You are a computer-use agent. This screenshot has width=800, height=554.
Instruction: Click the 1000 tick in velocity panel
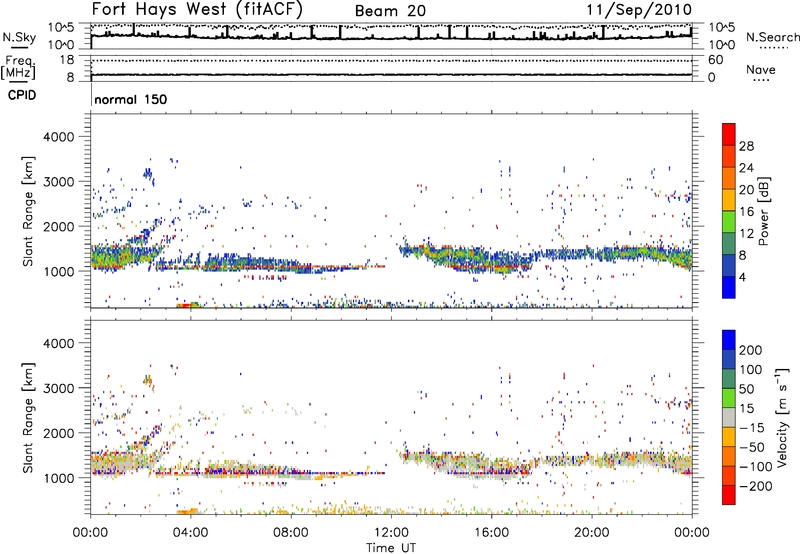coord(59,478)
